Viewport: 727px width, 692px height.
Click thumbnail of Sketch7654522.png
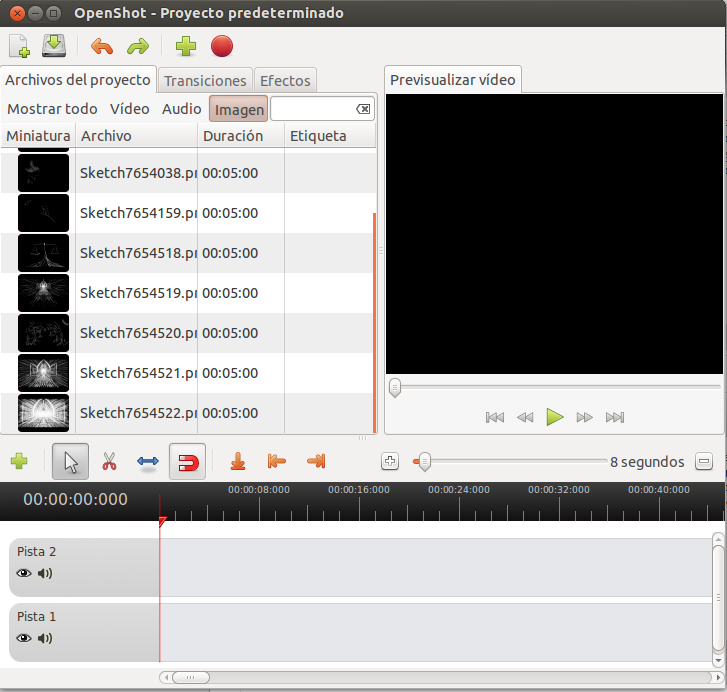(x=43, y=413)
